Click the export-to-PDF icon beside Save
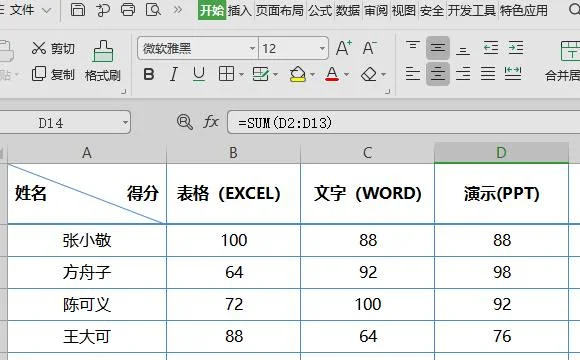580x360 pixels. tap(103, 10)
